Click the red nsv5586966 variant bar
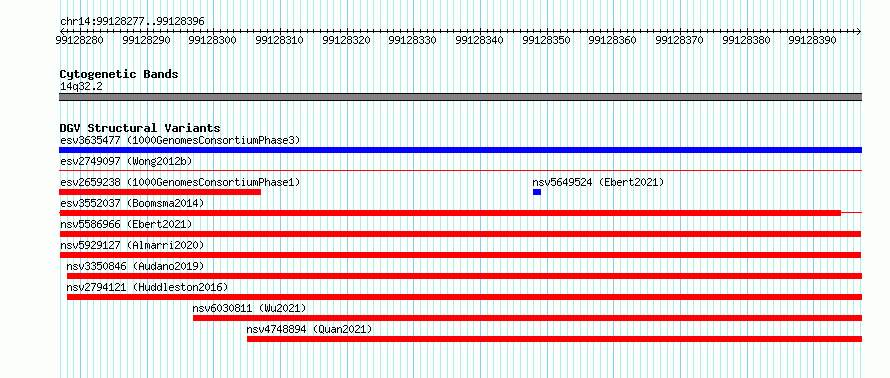This screenshot has width=890, height=378. (x=460, y=234)
